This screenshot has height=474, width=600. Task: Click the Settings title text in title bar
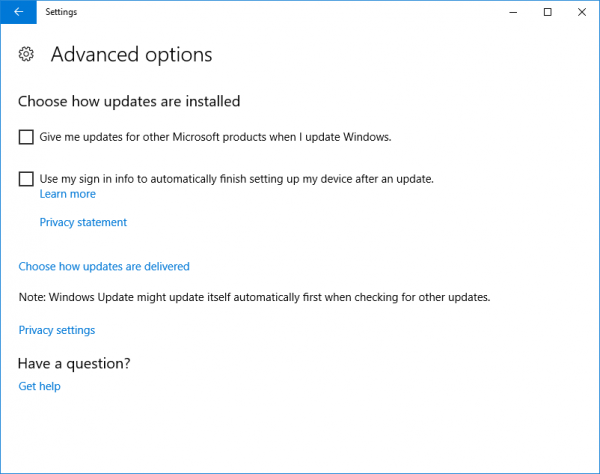point(61,12)
